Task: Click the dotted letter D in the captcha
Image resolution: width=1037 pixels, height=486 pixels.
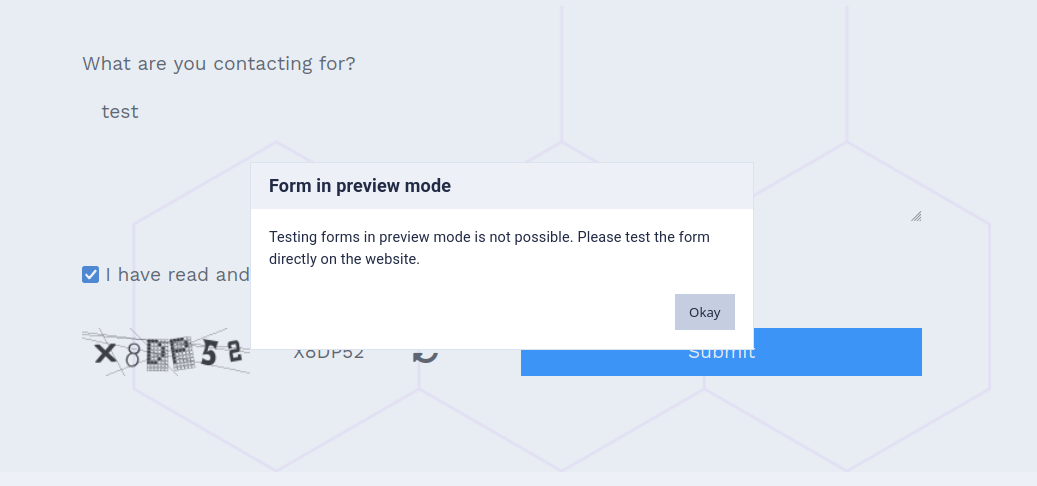Action: coord(157,354)
